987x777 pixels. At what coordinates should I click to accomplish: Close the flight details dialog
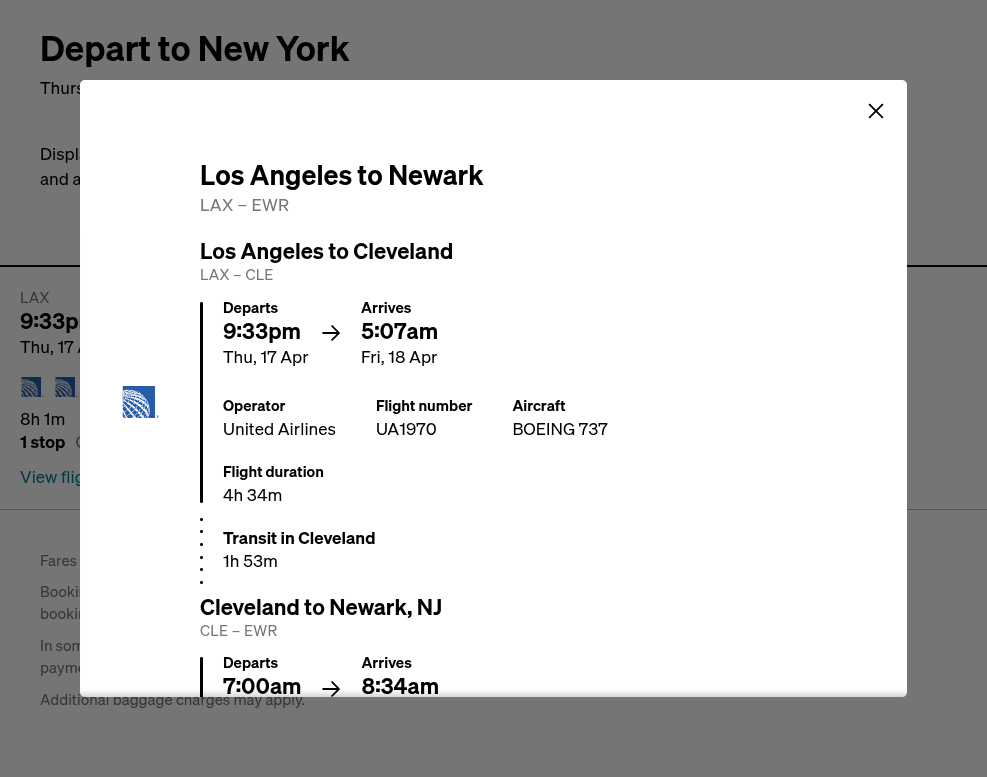pyautogui.click(x=876, y=111)
